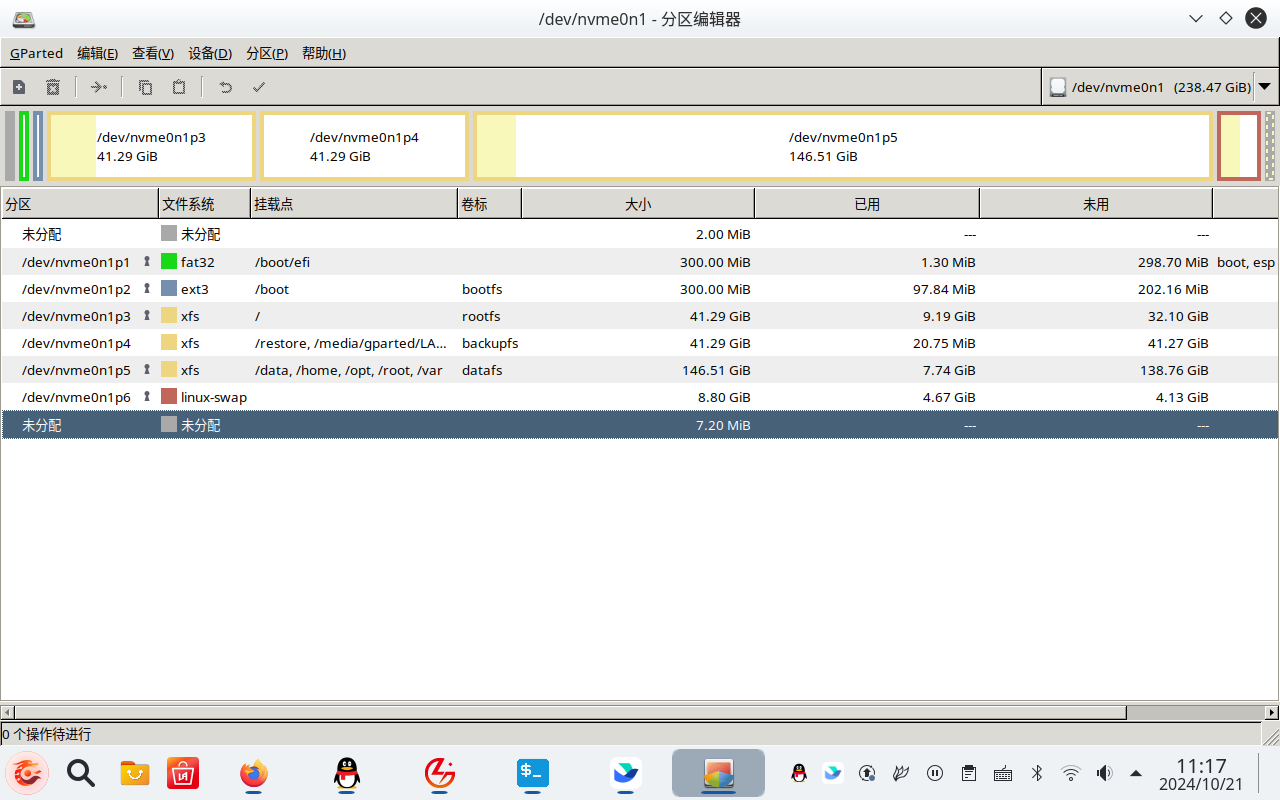The width and height of the screenshot is (1280, 800).
Task: Open the app store in the taskbar
Action: (183, 773)
